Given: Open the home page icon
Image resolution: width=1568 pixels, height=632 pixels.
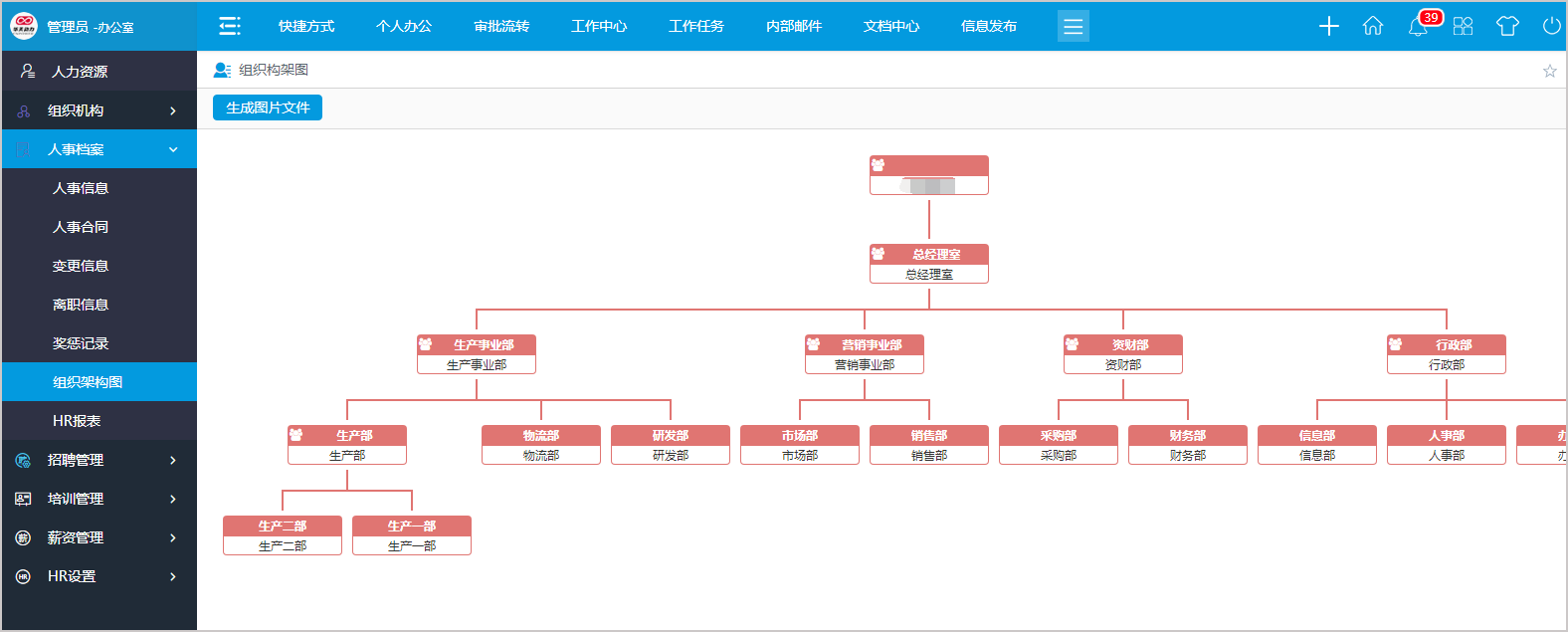Looking at the screenshot, I should point(1373,26).
